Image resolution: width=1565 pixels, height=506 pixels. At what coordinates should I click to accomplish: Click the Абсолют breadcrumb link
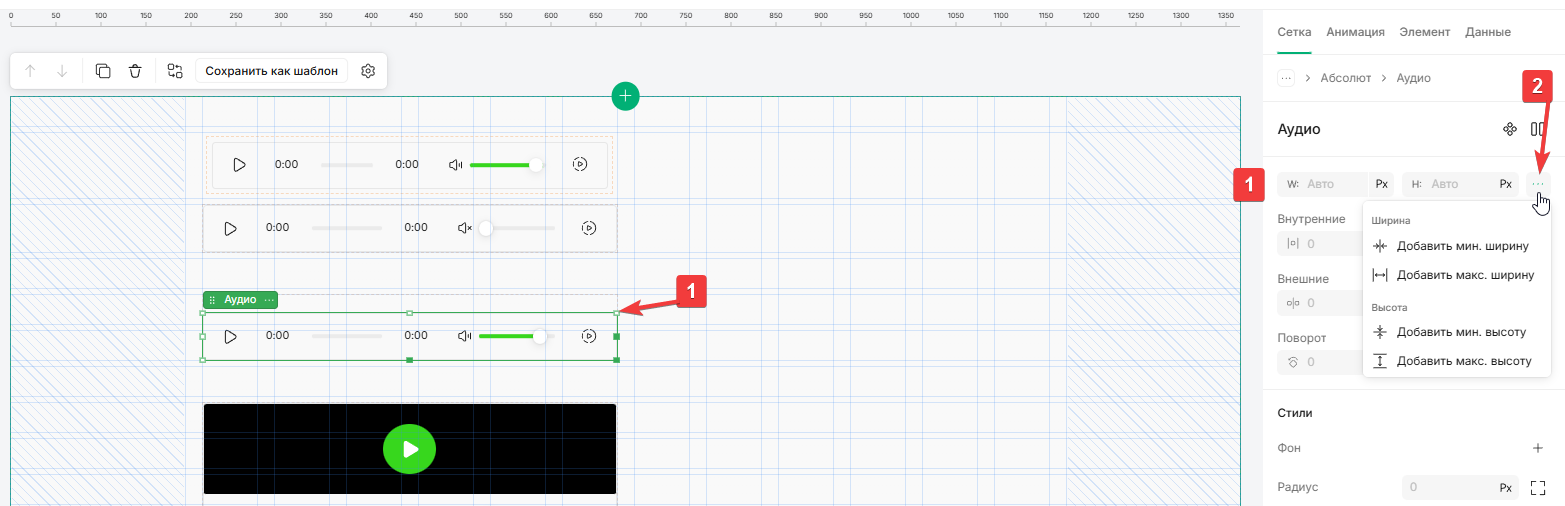point(1345,78)
